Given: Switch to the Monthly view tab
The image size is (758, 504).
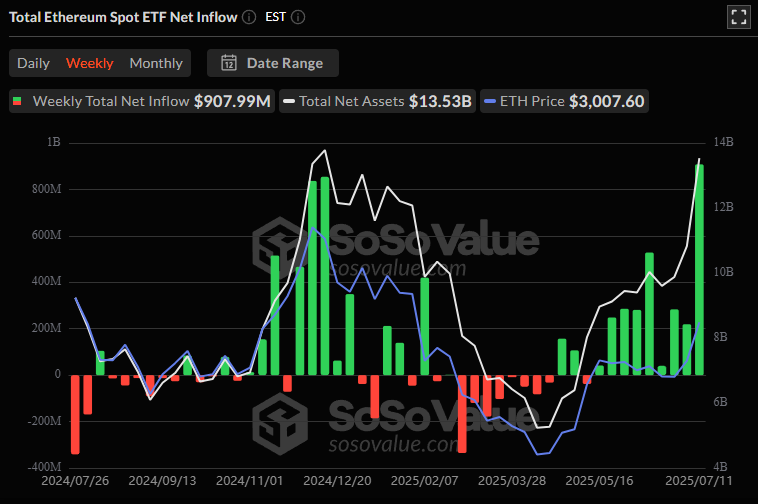Looking at the screenshot, I should (156, 63).
